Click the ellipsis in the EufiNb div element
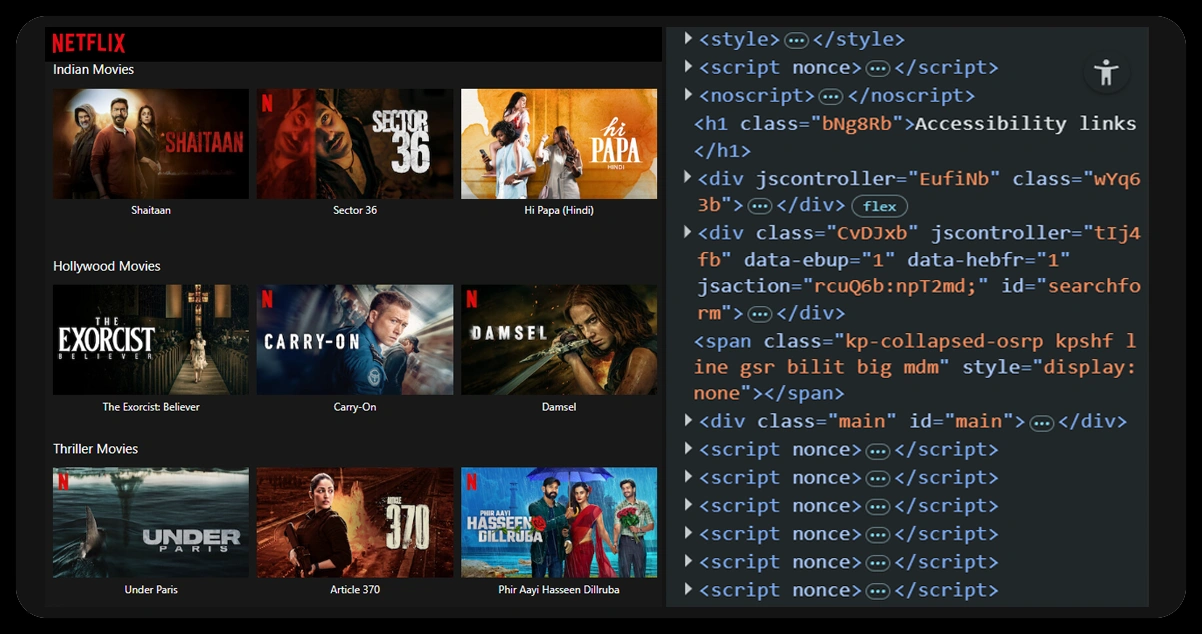Screen dimensions: 1202x634 (x=759, y=206)
